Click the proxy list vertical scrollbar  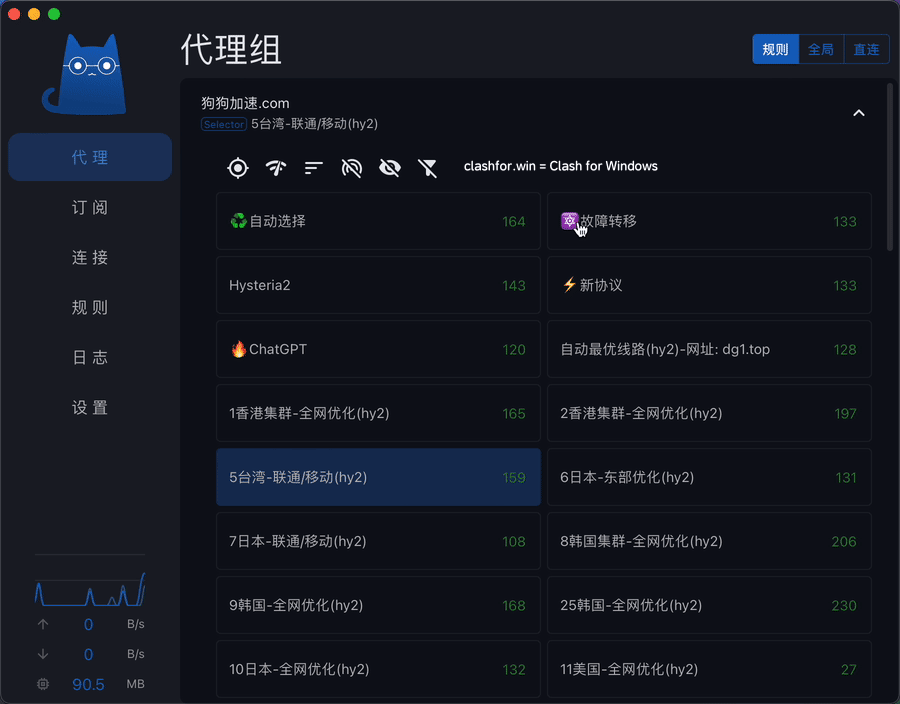[x=890, y=168]
